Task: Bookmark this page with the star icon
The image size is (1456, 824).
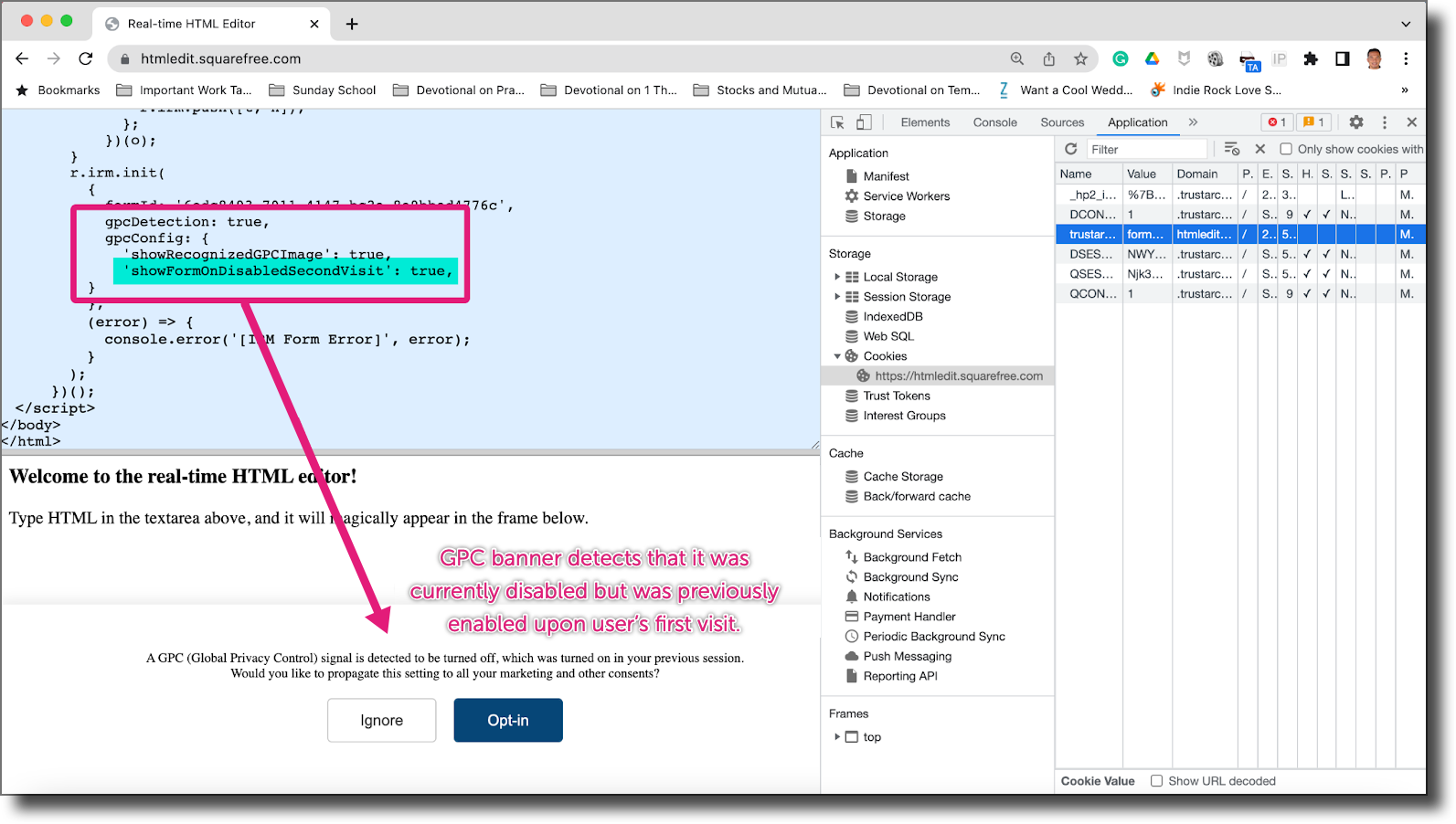Action: click(1081, 58)
